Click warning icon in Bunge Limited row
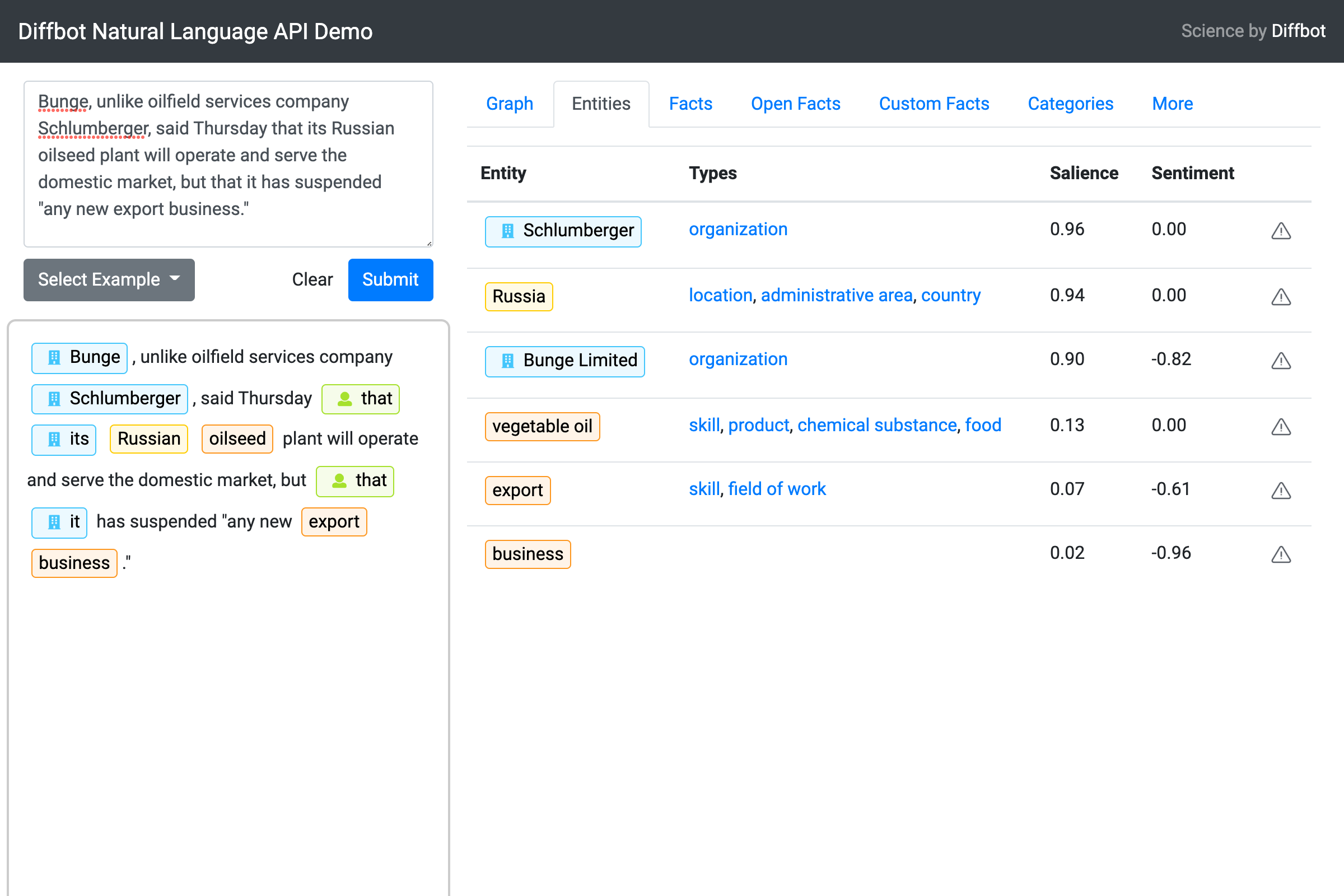The image size is (1344, 896). click(1281, 361)
